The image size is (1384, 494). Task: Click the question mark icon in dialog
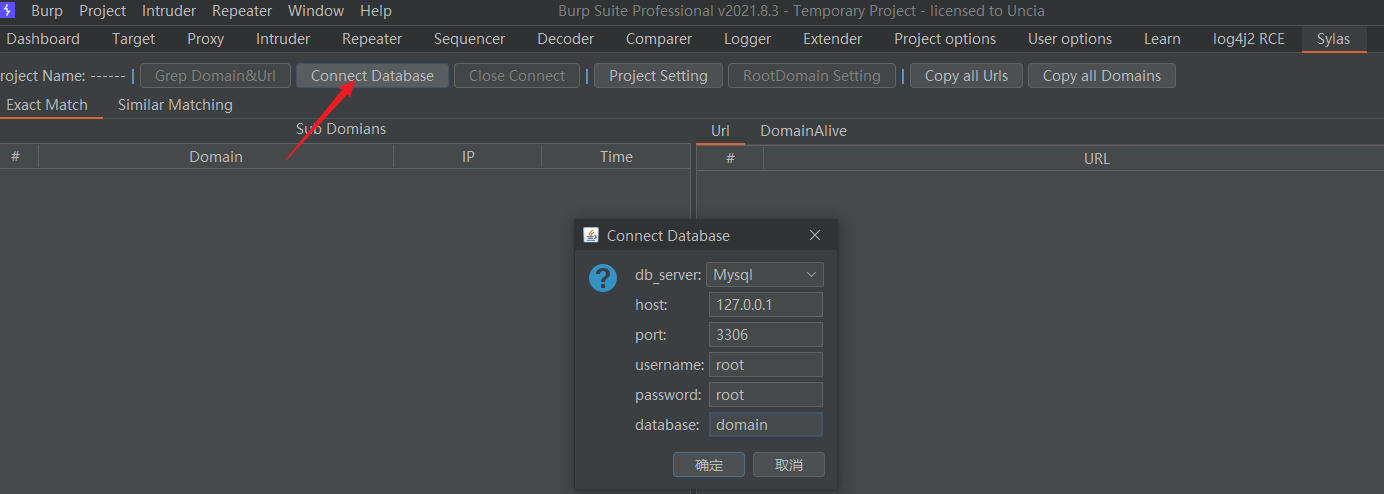(603, 278)
